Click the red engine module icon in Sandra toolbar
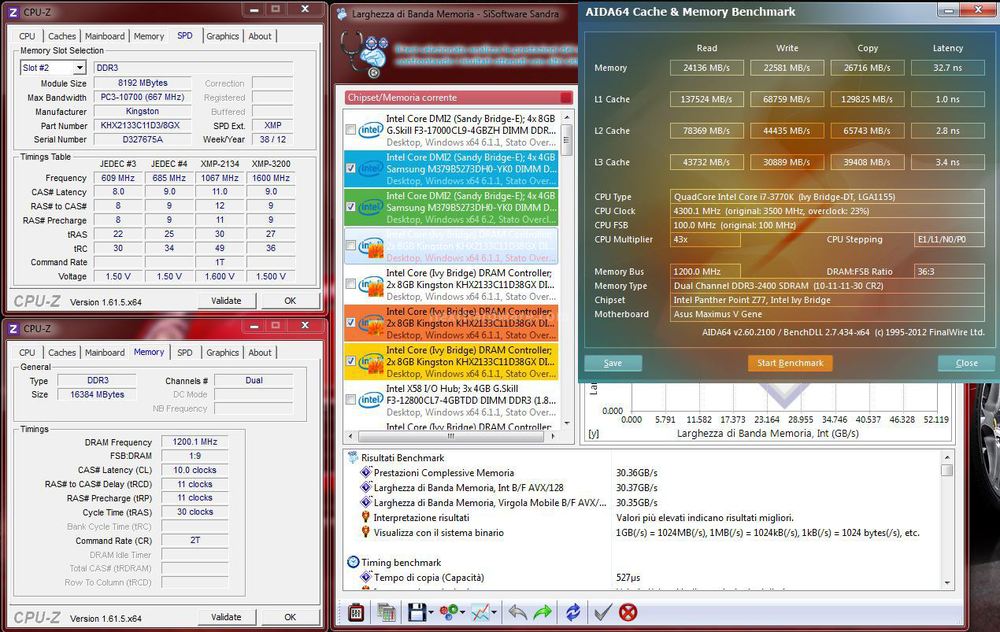The width and height of the screenshot is (1000, 632). 356,613
